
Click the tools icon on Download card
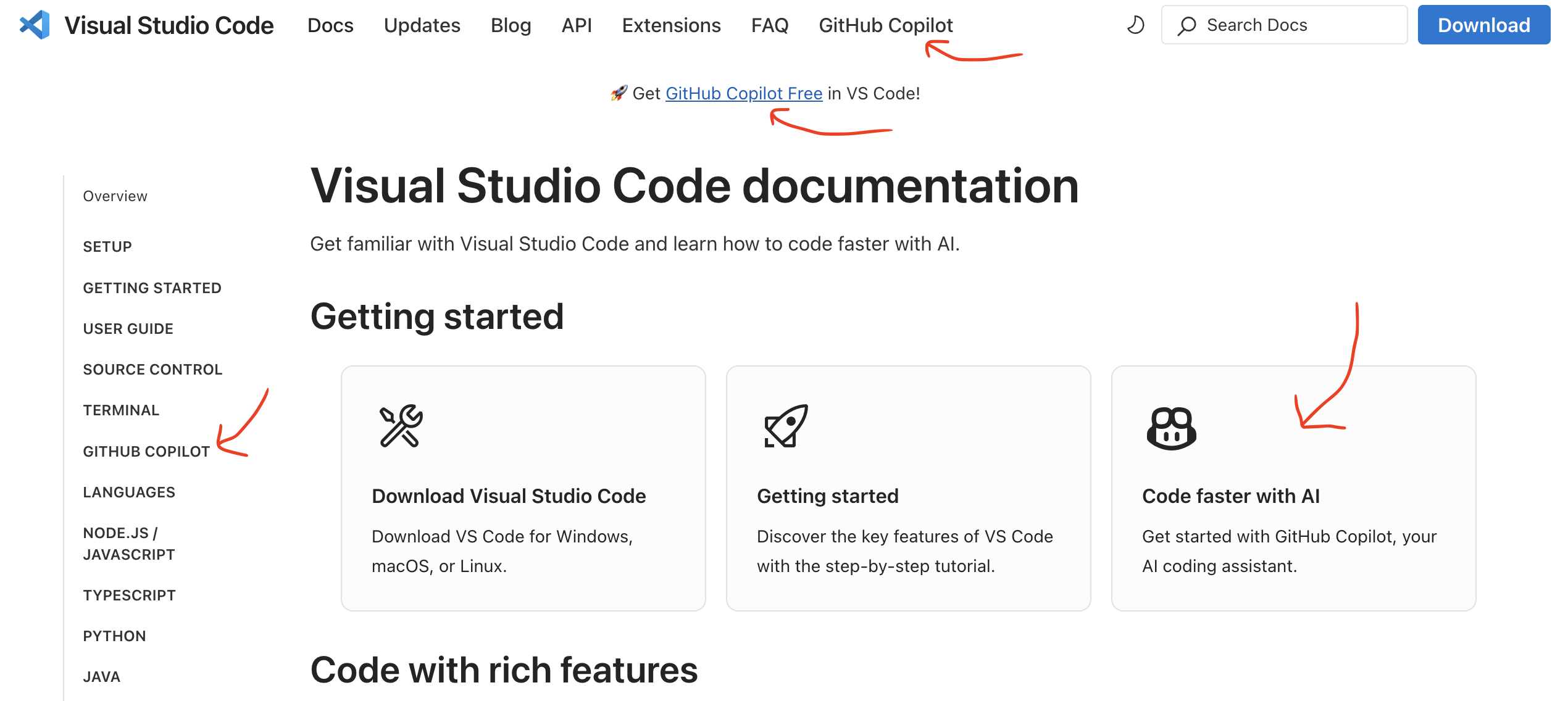click(x=401, y=426)
